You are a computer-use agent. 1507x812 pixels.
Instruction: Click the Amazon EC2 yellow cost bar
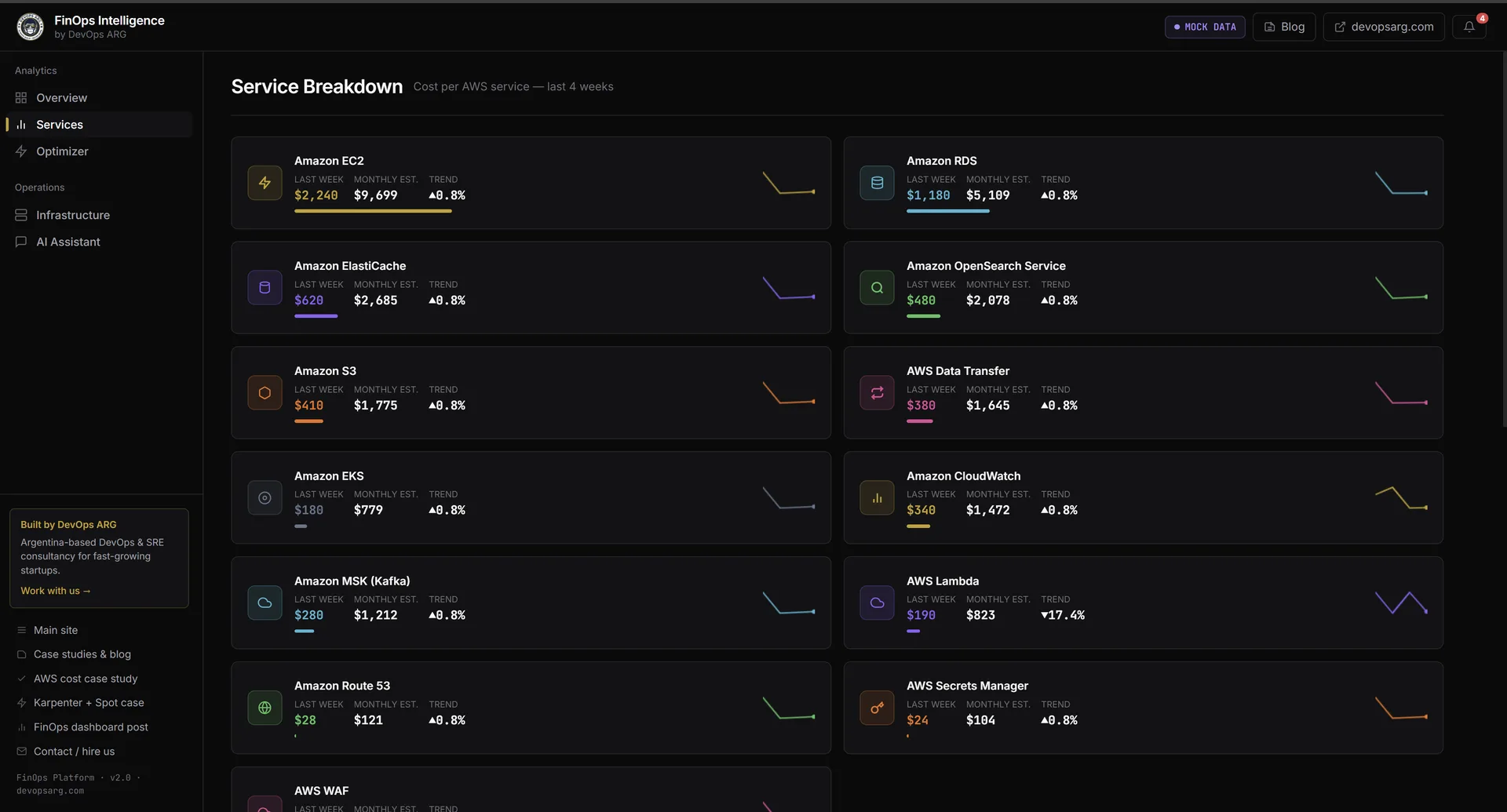click(373, 211)
